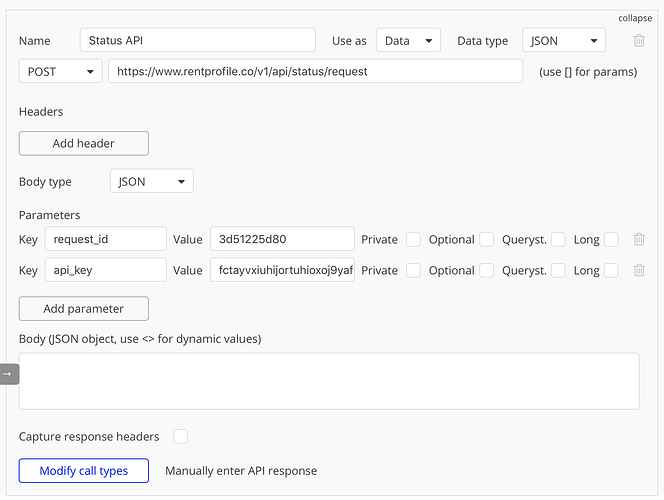Image resolution: width=664 pixels, height=500 pixels.
Task: Open the Data type JSON dropdown
Action: click(563, 40)
